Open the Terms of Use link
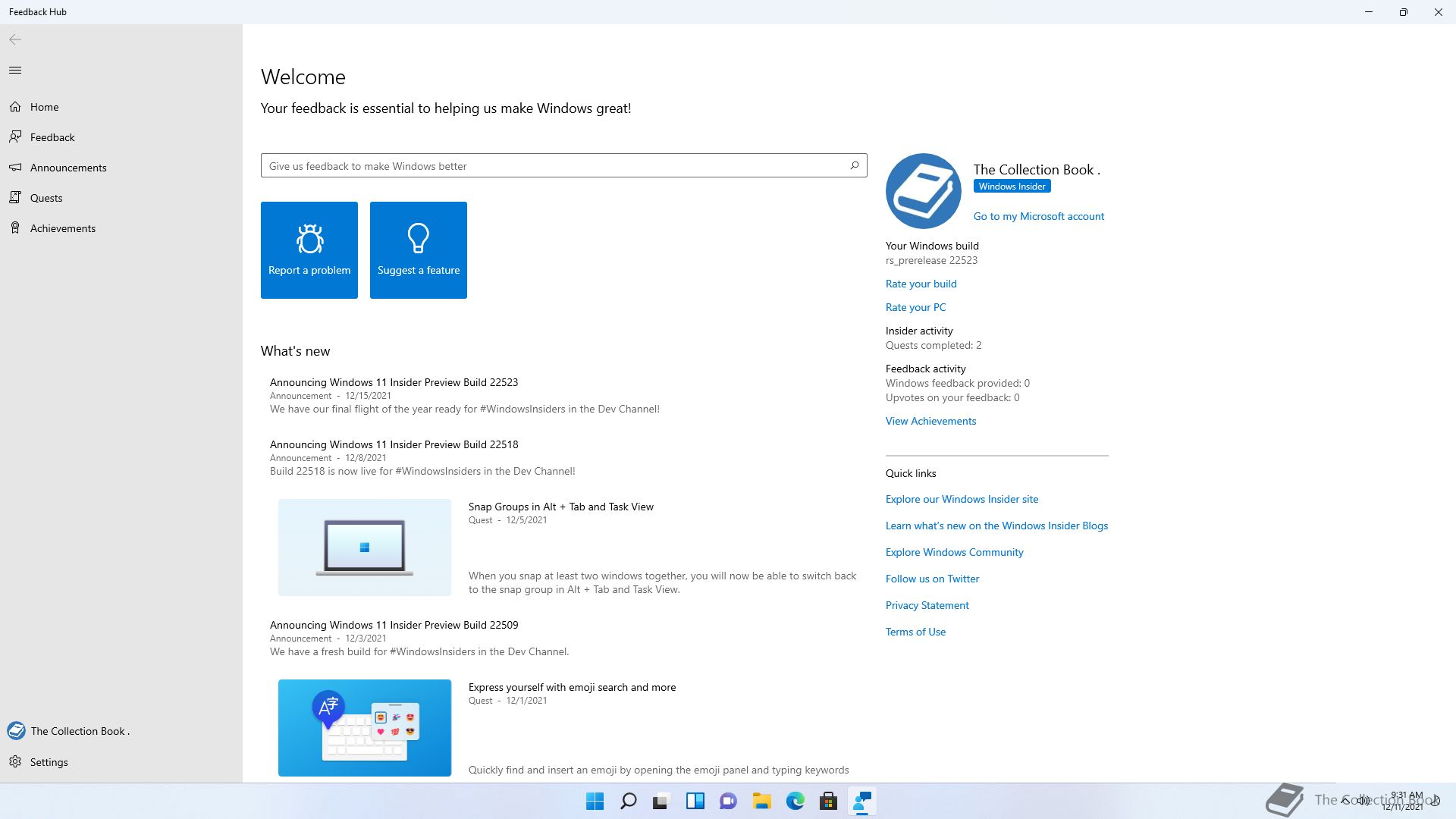 pyautogui.click(x=916, y=632)
